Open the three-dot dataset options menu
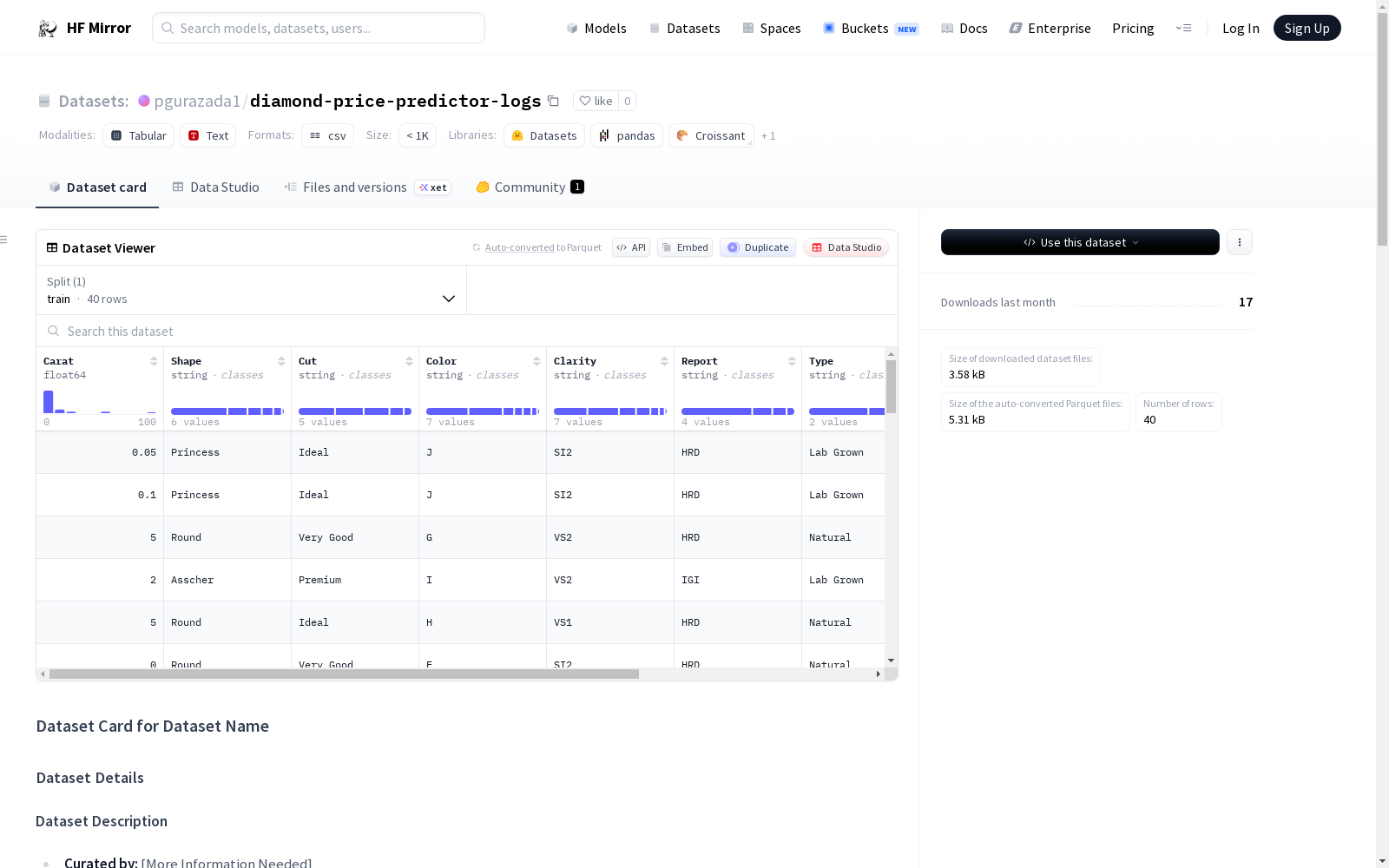This screenshot has width=1389, height=868. point(1240,242)
